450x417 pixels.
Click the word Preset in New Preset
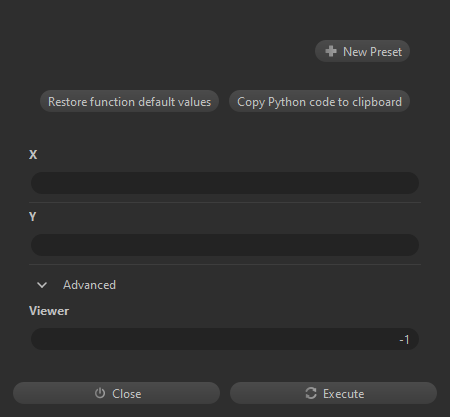(386, 52)
